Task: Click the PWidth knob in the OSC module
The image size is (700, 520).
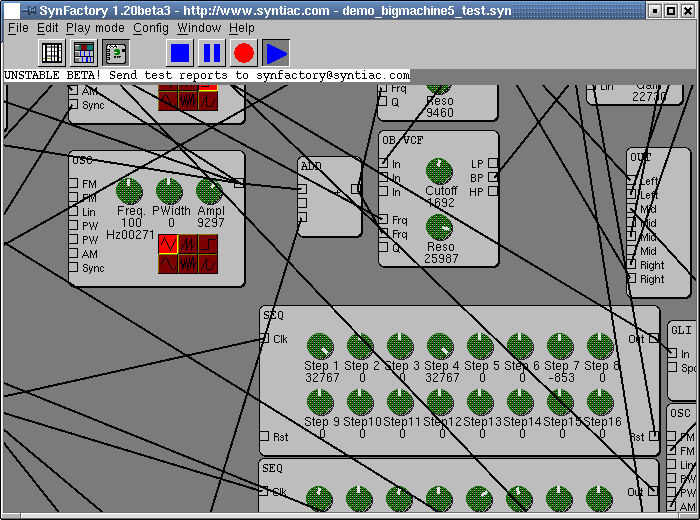Action: click(169, 191)
